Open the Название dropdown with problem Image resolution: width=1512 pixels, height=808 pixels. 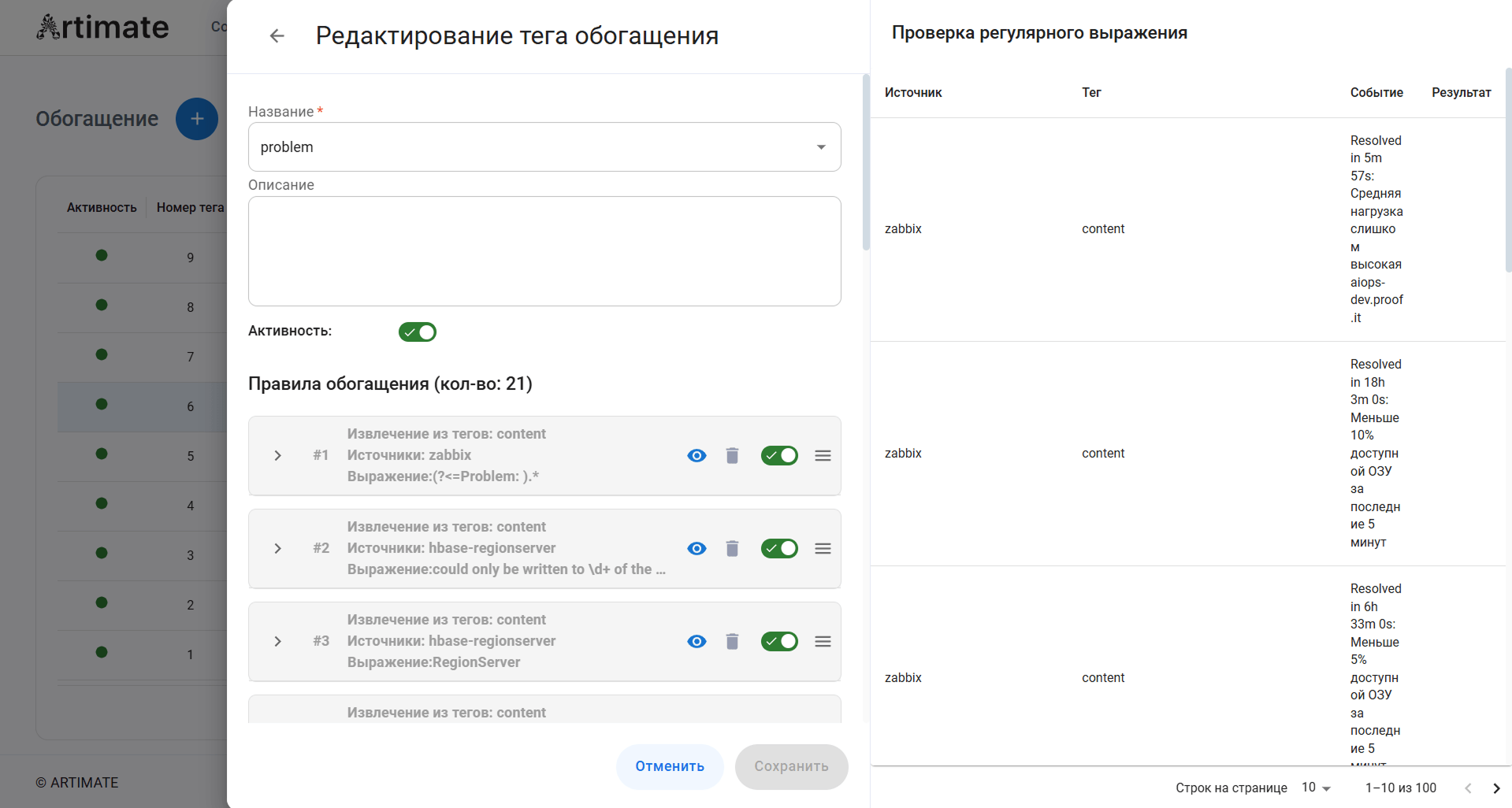point(544,147)
